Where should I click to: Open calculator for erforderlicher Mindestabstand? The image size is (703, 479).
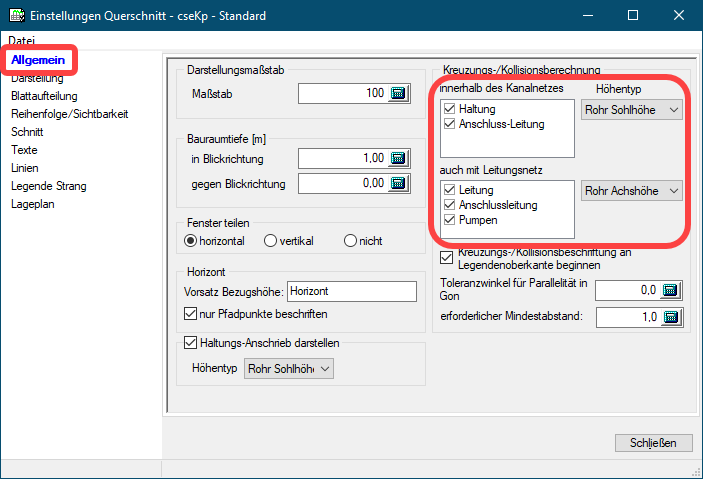tap(671, 318)
